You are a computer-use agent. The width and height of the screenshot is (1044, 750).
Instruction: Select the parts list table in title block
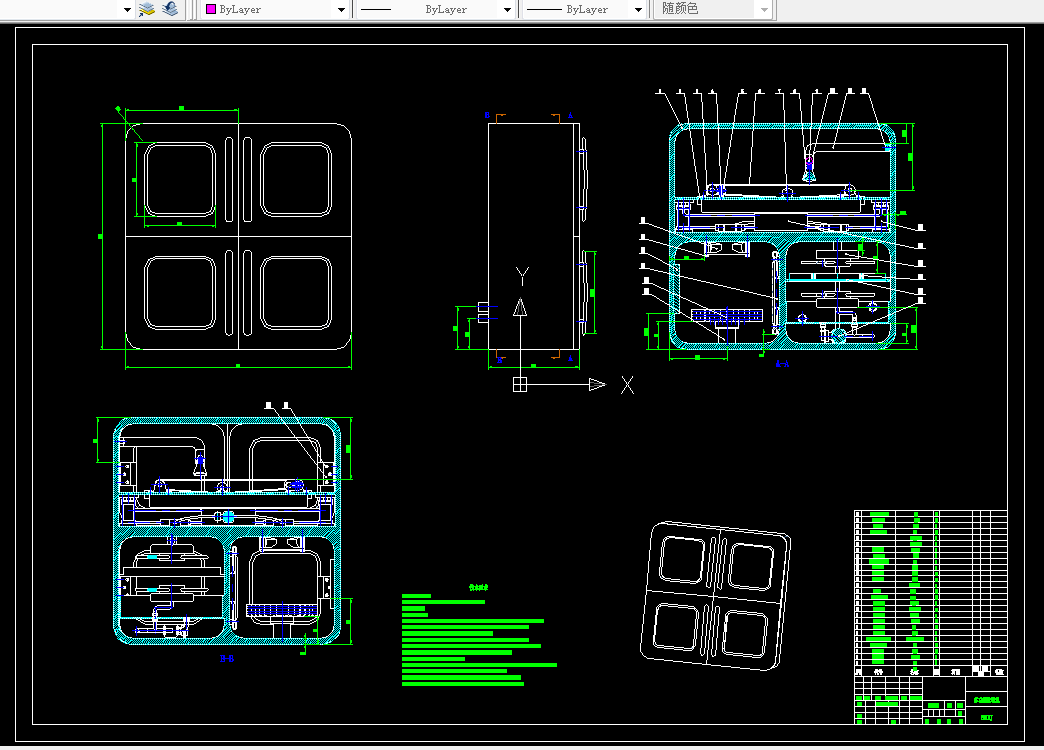[x=930, y=593]
